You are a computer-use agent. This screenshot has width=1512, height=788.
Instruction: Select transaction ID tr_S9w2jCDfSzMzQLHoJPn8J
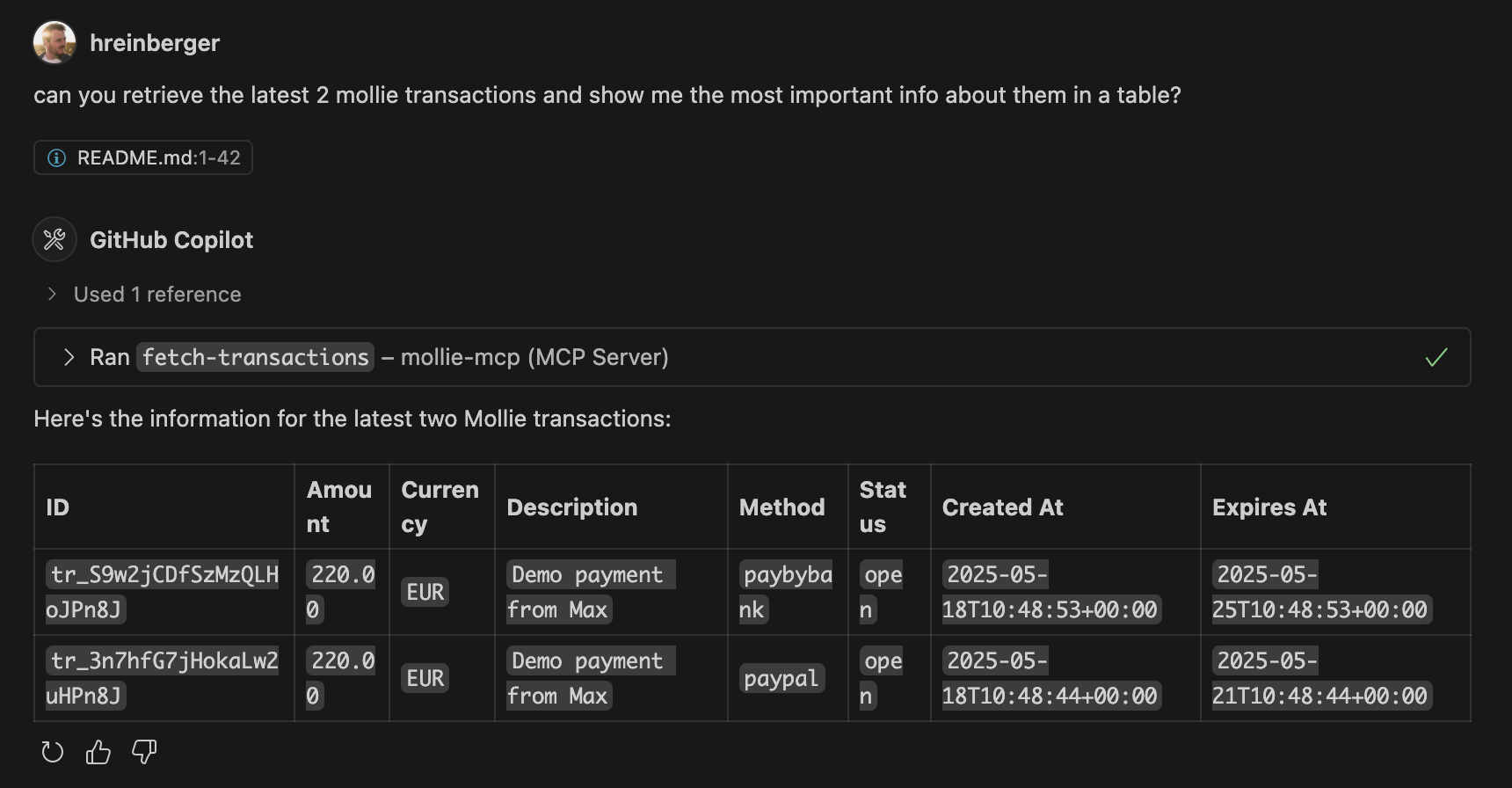point(163,592)
